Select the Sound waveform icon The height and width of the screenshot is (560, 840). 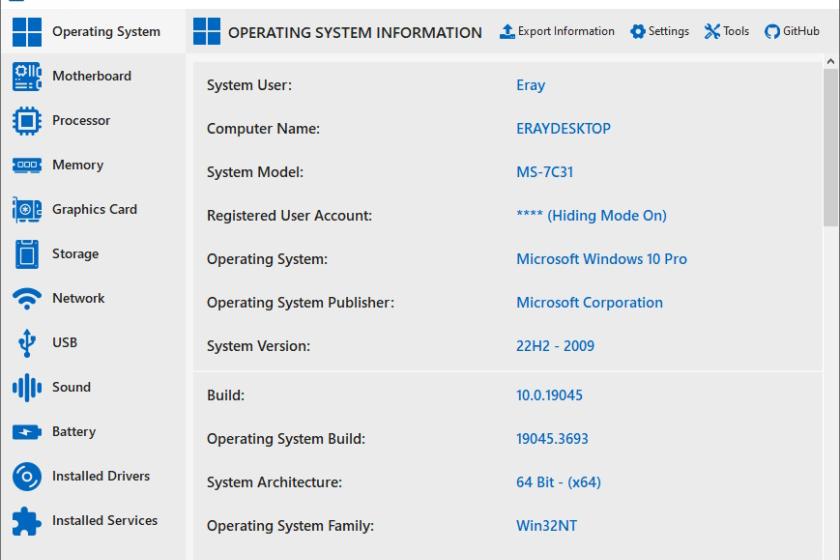(27, 387)
